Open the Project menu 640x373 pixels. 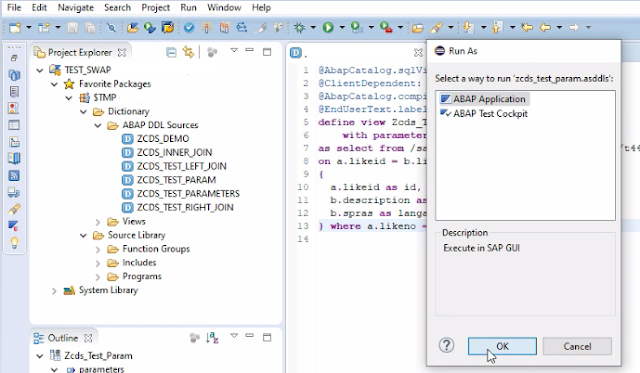pos(156,7)
